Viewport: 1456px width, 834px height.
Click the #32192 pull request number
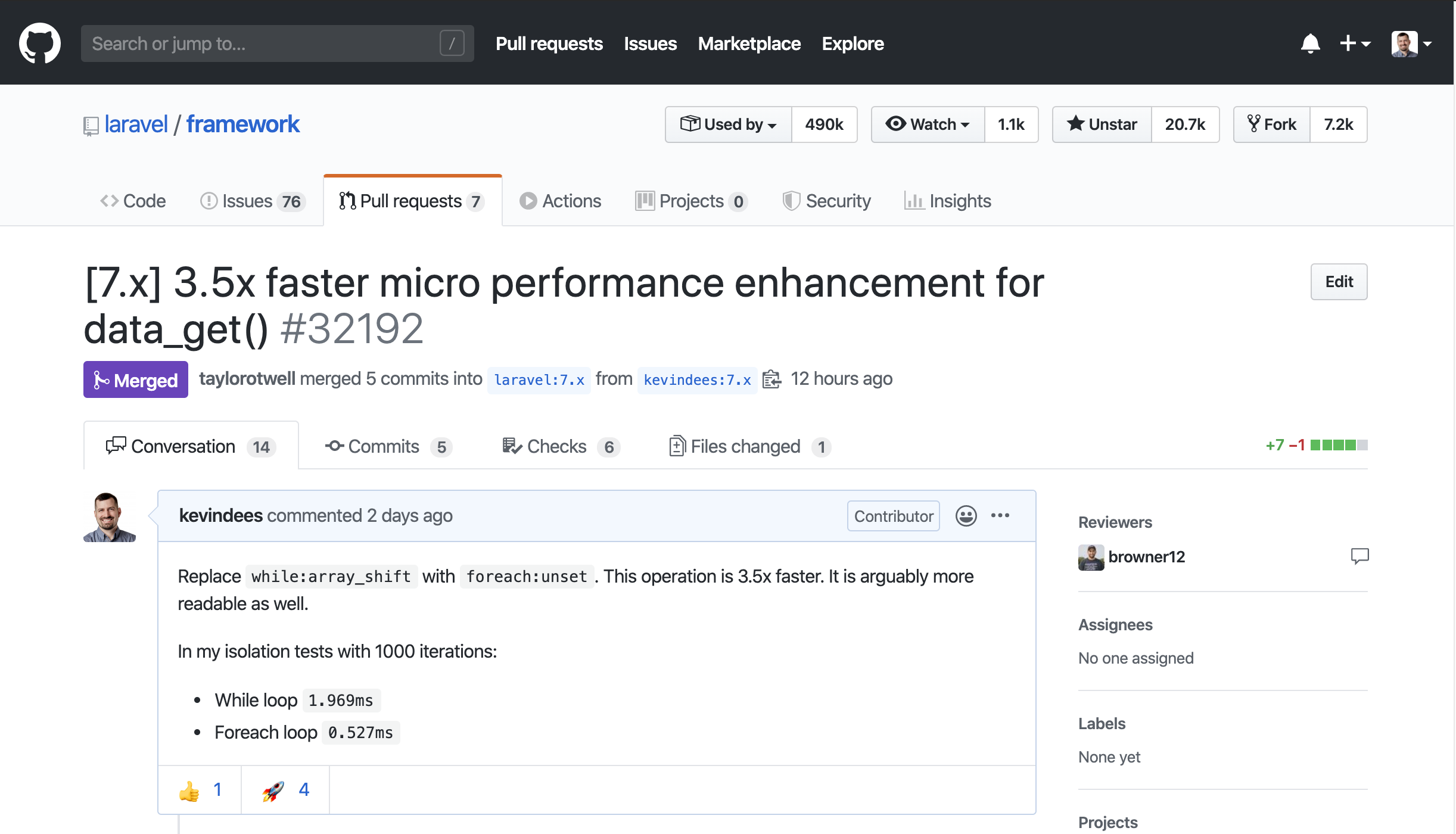pyautogui.click(x=351, y=328)
